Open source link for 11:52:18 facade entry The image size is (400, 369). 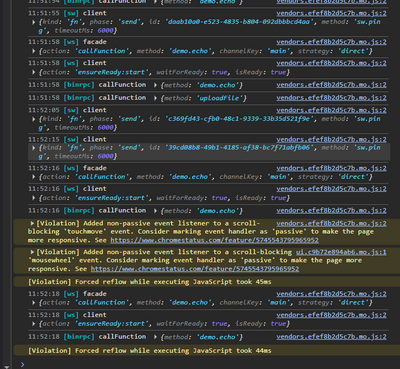(x=331, y=294)
